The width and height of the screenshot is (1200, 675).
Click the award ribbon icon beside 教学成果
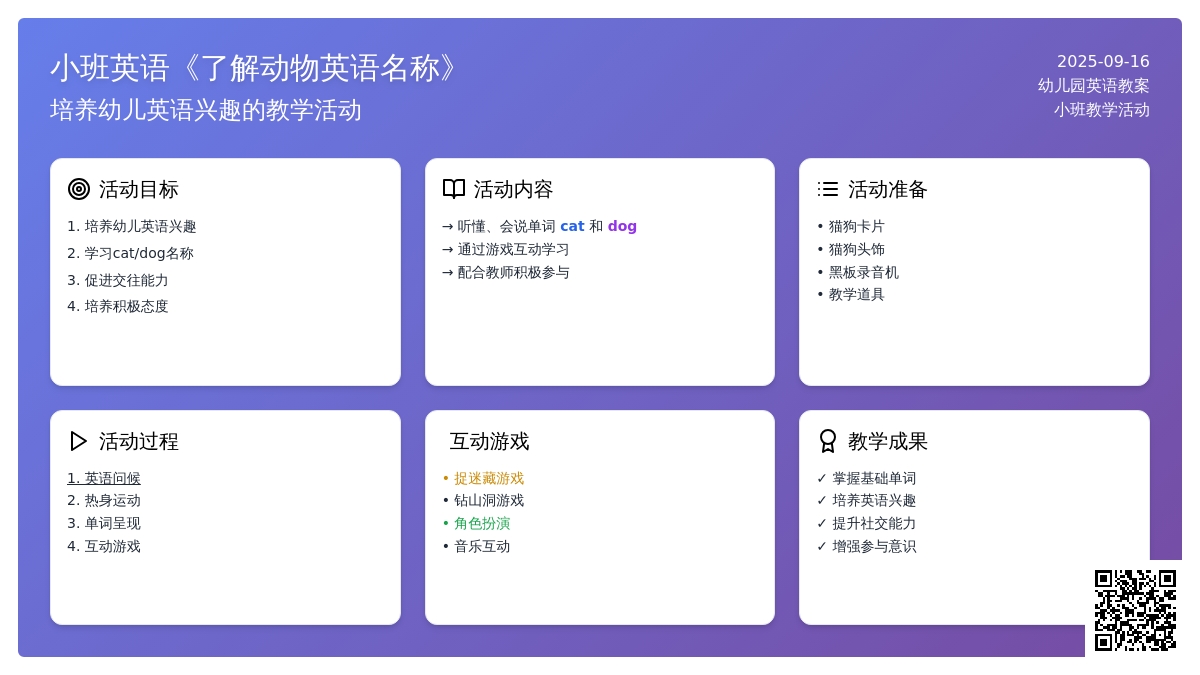click(828, 441)
